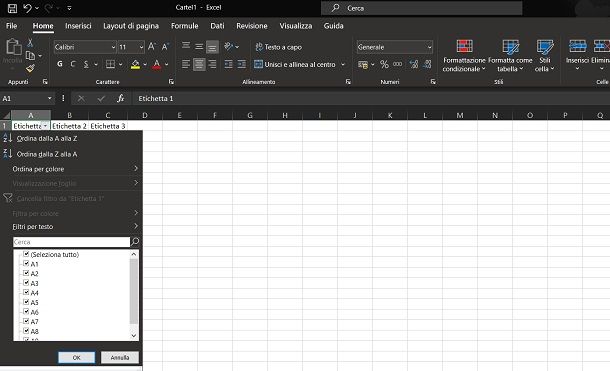The image size is (610, 371).
Task: Uncheck the A8 filter checkbox
Action: 26,331
